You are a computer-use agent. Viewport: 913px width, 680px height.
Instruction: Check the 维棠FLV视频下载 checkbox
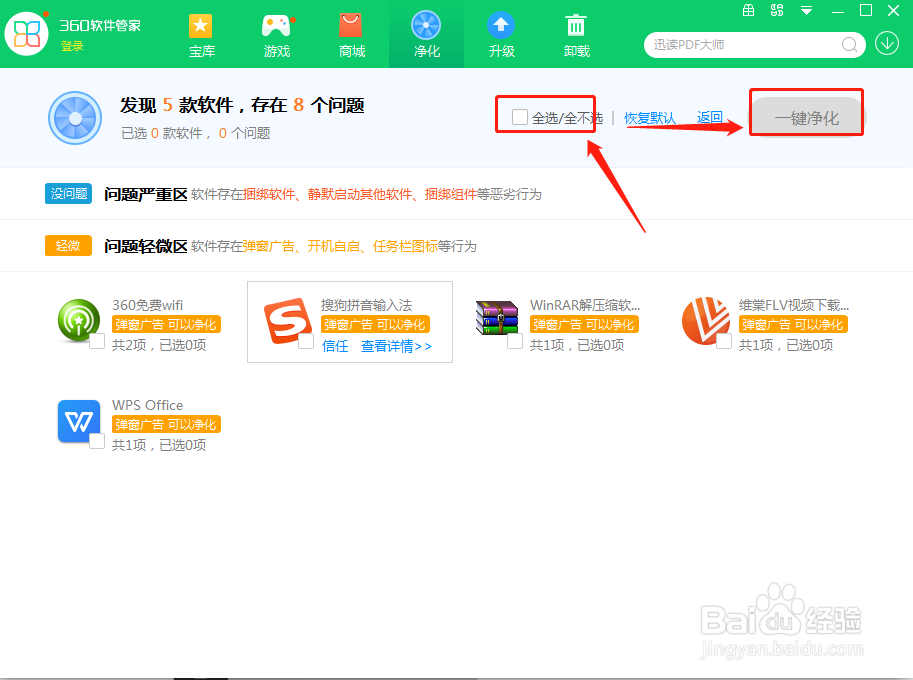(724, 341)
